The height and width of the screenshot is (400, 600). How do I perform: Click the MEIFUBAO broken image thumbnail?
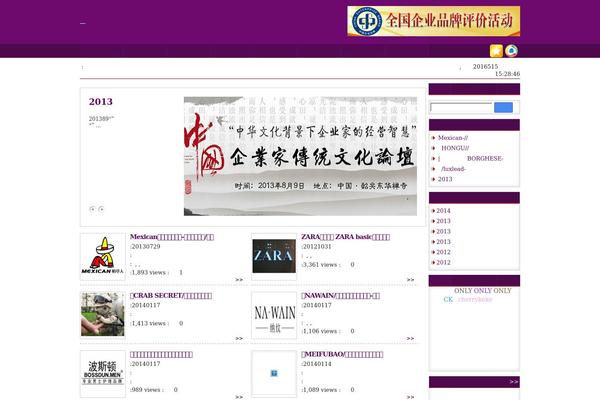click(x=274, y=373)
